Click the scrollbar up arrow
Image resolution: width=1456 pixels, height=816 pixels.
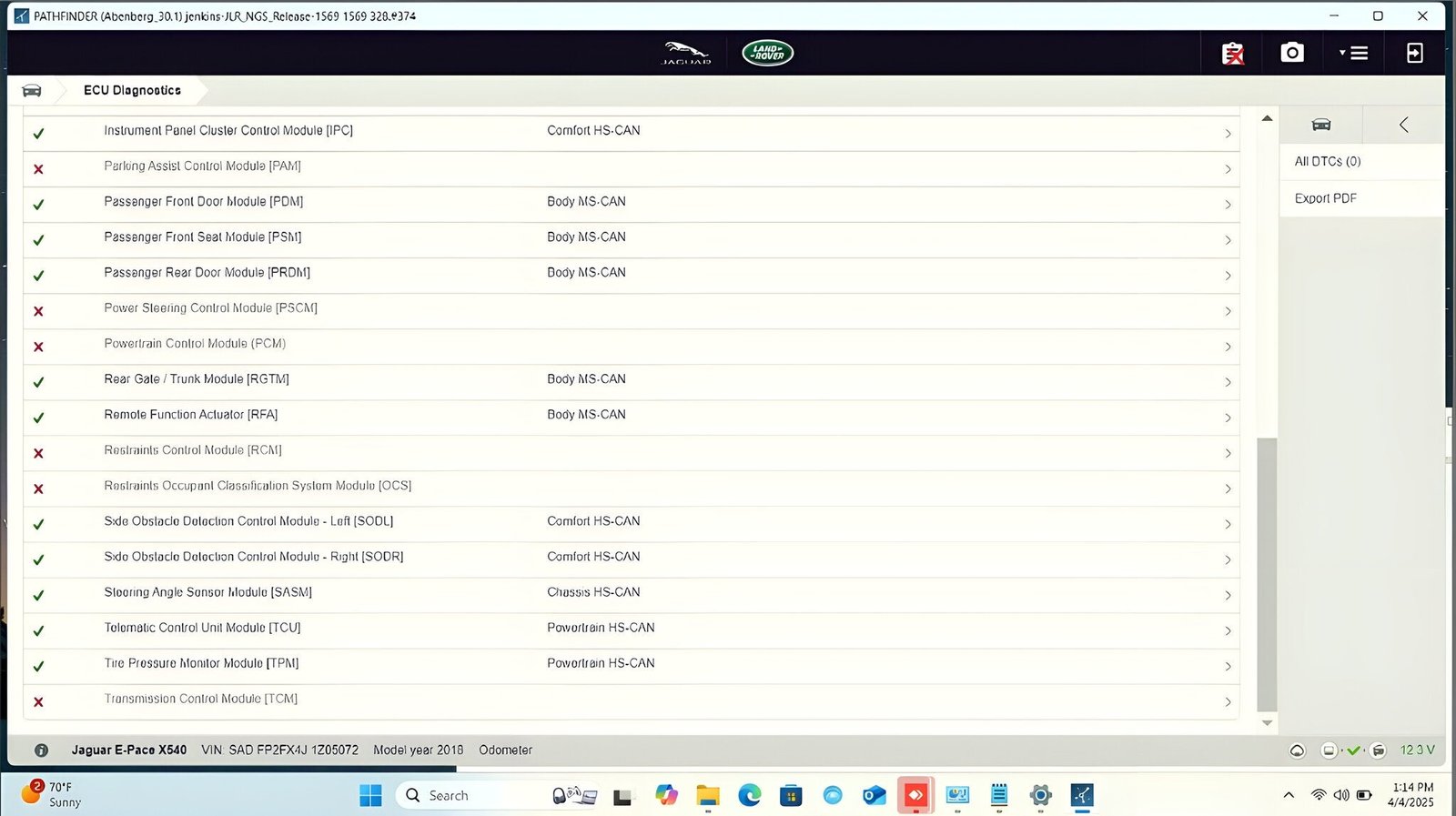[x=1267, y=118]
